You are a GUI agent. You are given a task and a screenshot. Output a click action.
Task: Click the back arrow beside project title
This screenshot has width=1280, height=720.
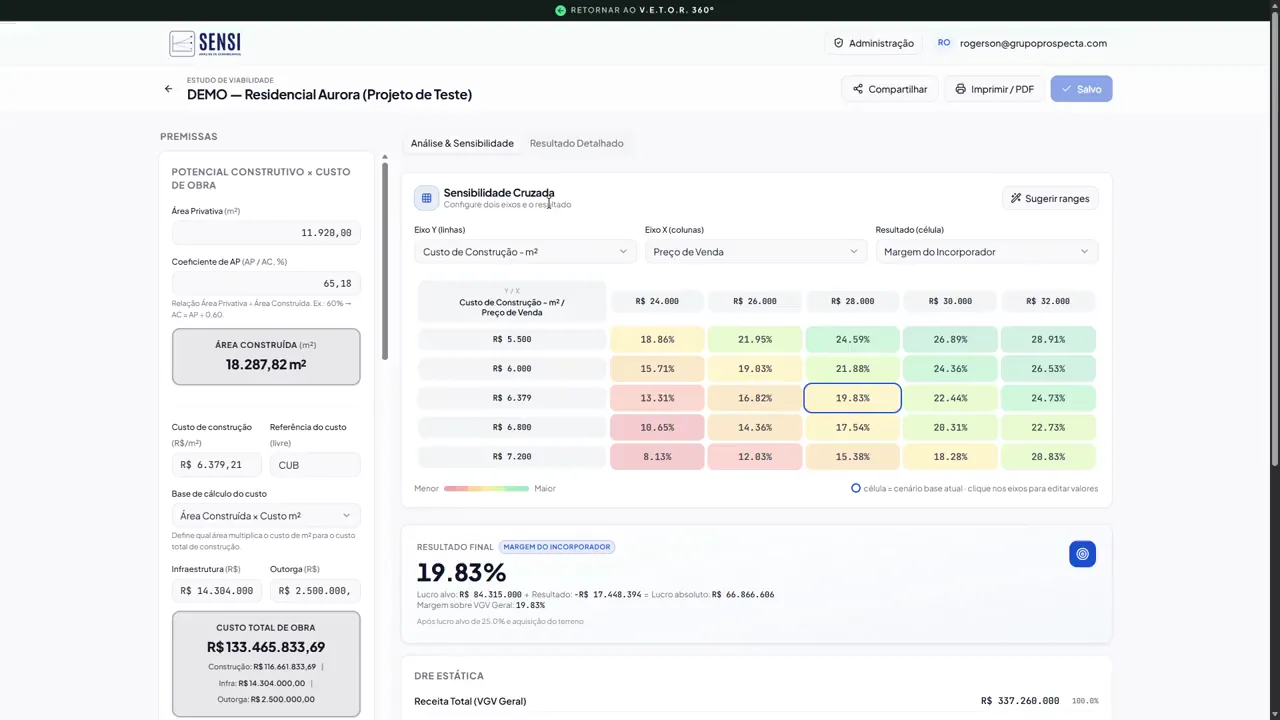click(168, 89)
